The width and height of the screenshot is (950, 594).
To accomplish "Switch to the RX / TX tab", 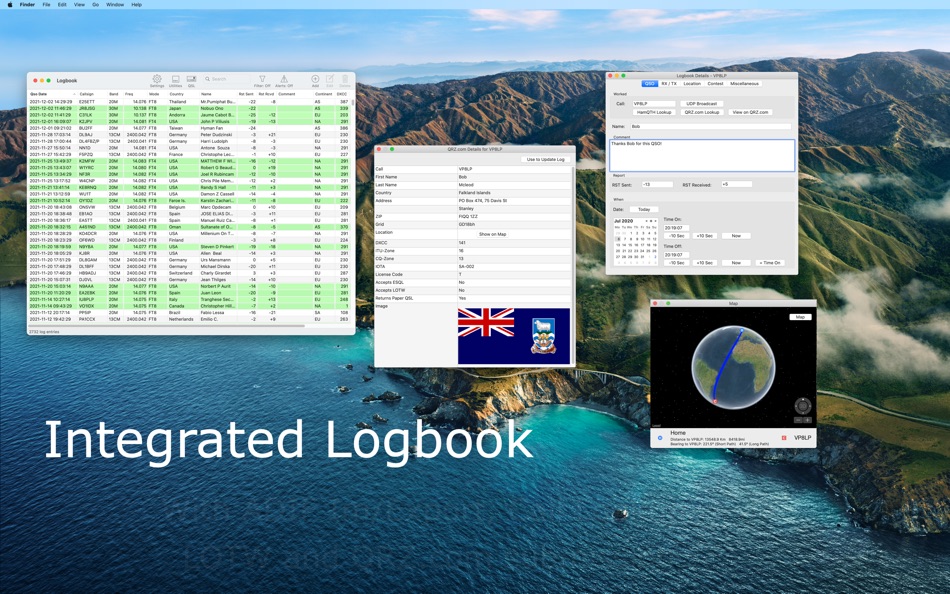I will [669, 84].
